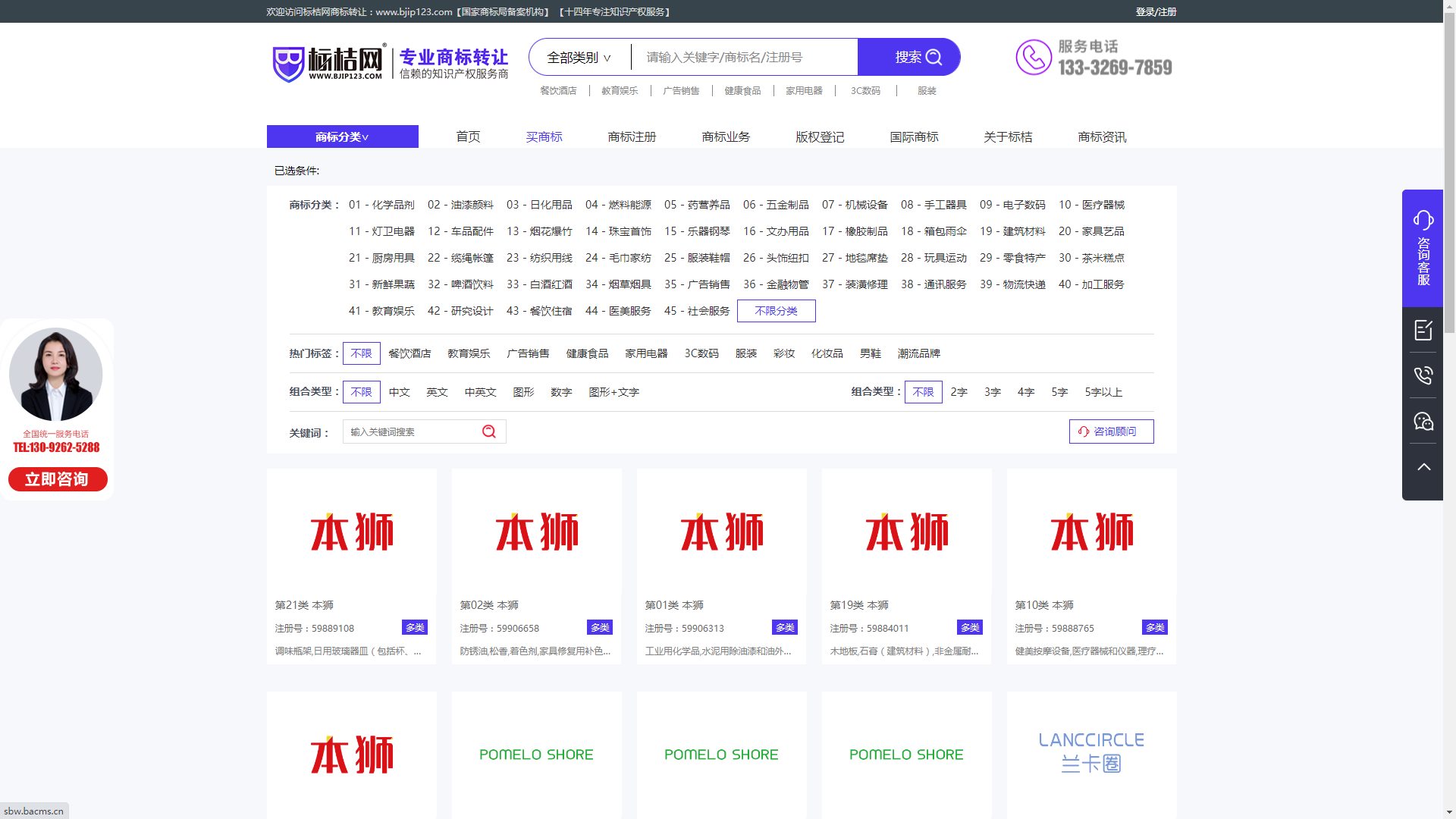
Task: Go to the 商标注册 nav tab
Action: coord(632,136)
